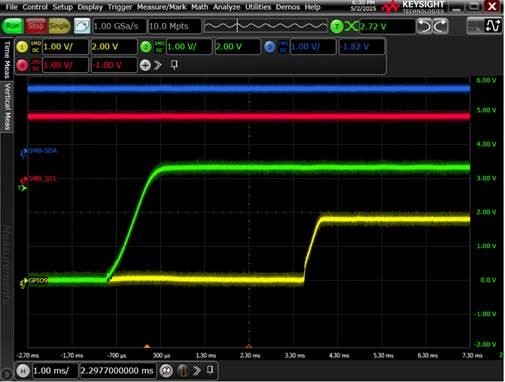Viewport: 505px width, 382px height.
Task: Click the undo arrow icon
Action: 424,26
